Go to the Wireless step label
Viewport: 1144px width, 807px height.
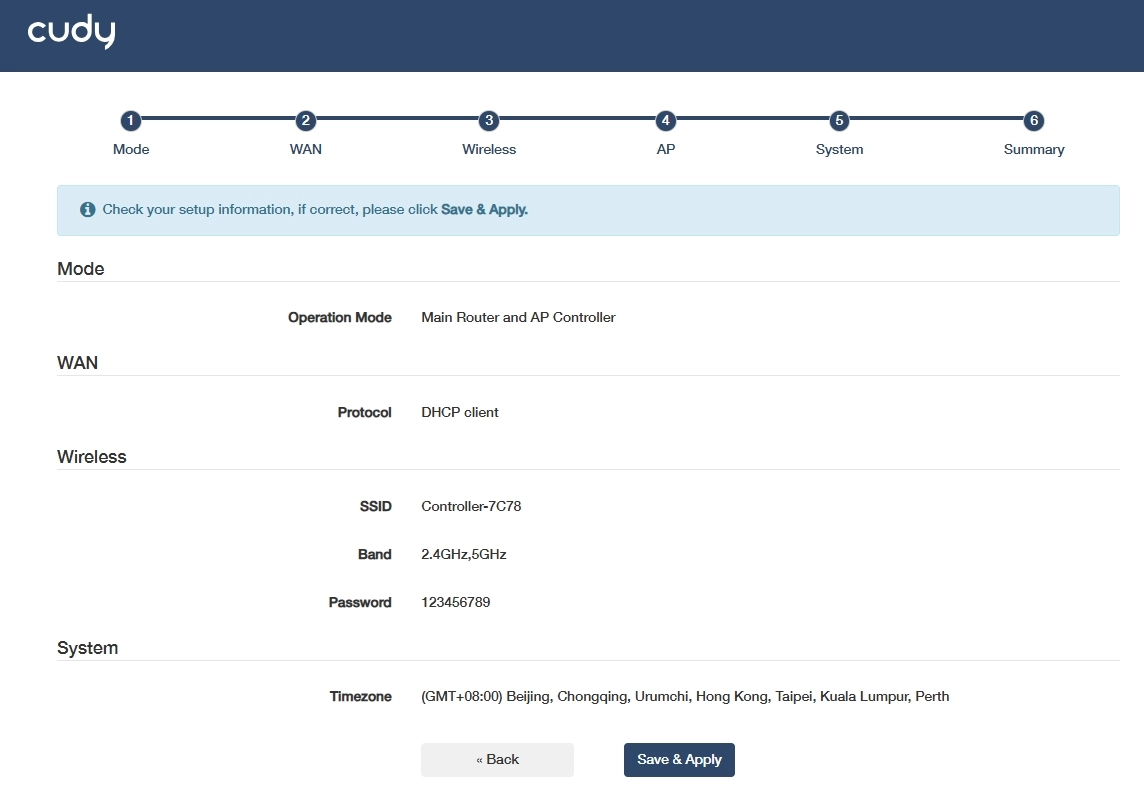[x=489, y=149]
